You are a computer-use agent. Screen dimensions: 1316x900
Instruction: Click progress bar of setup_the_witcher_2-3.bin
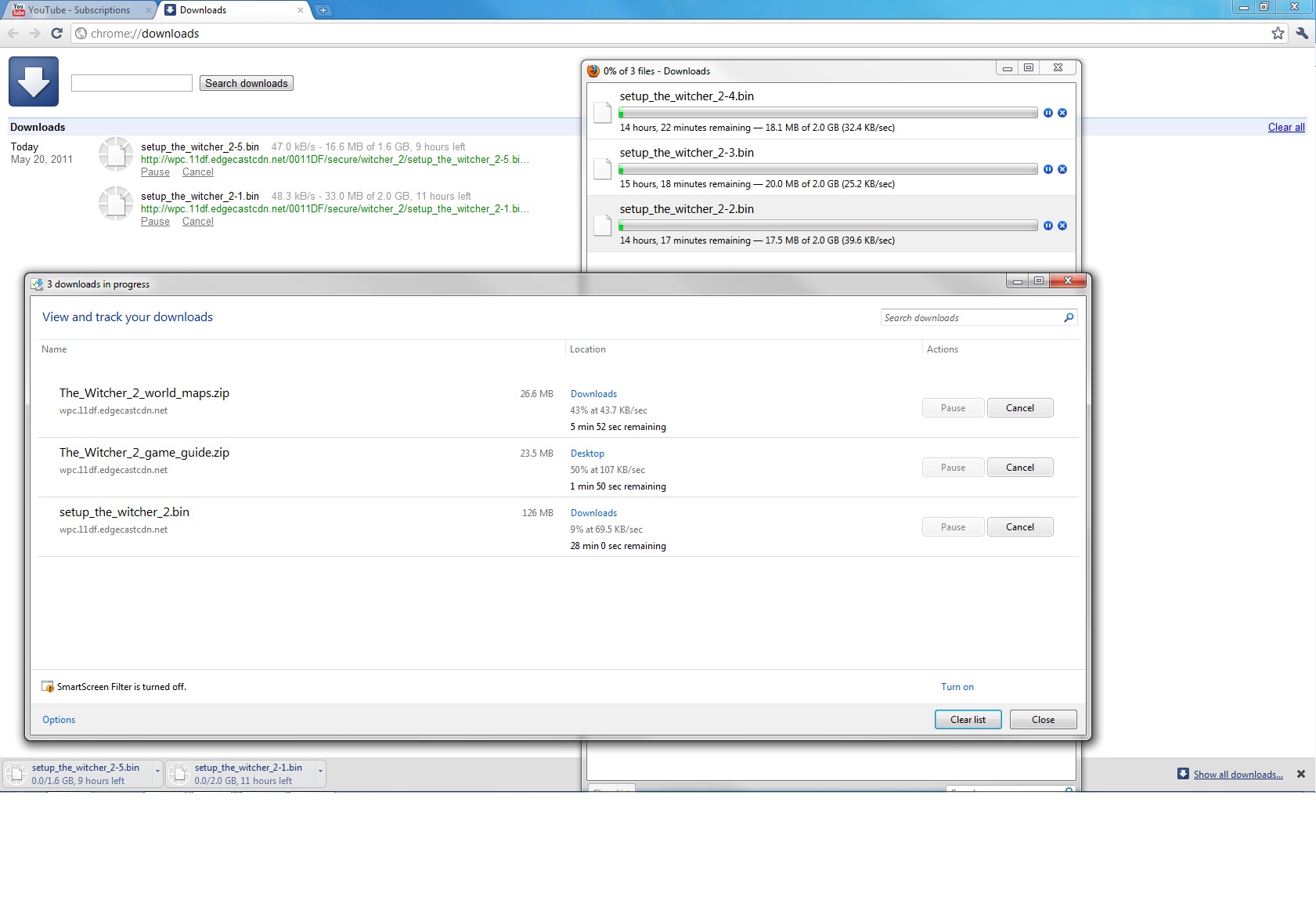click(828, 169)
